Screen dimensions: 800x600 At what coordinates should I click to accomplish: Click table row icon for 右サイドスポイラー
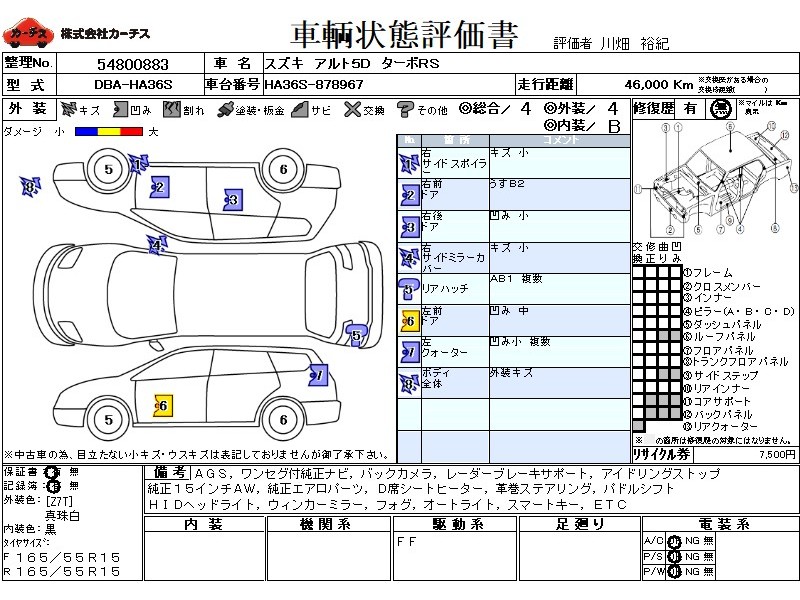point(409,163)
